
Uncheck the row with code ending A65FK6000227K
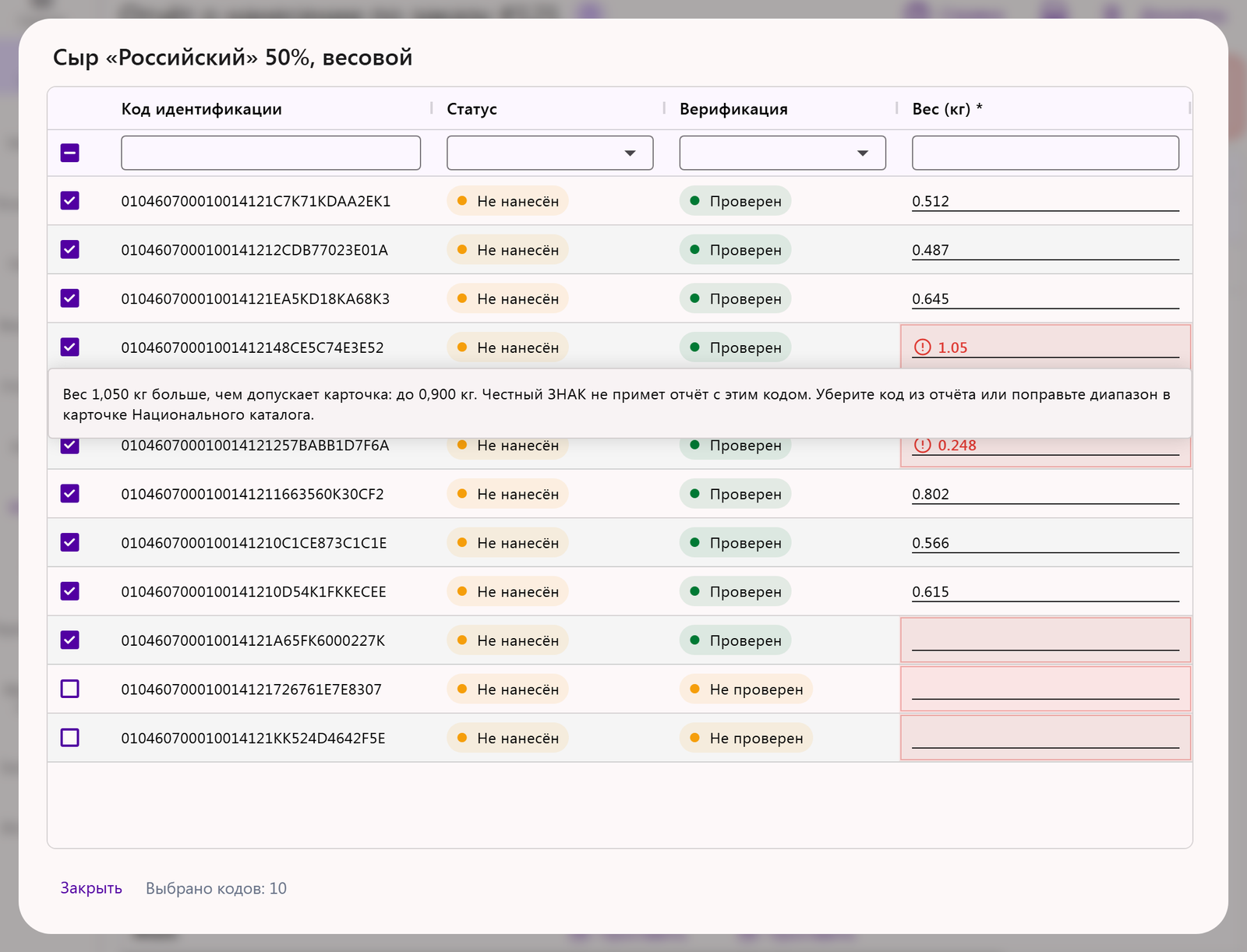coord(70,640)
